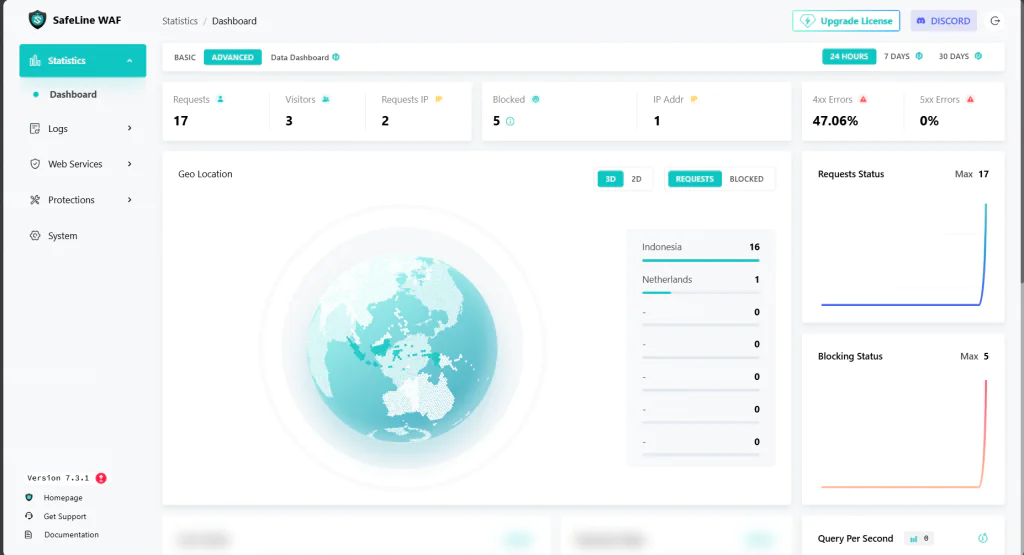Screen dimensions: 1024x555
Task: Click the warning icon beside 5xx Errors
Action: click(970, 99)
